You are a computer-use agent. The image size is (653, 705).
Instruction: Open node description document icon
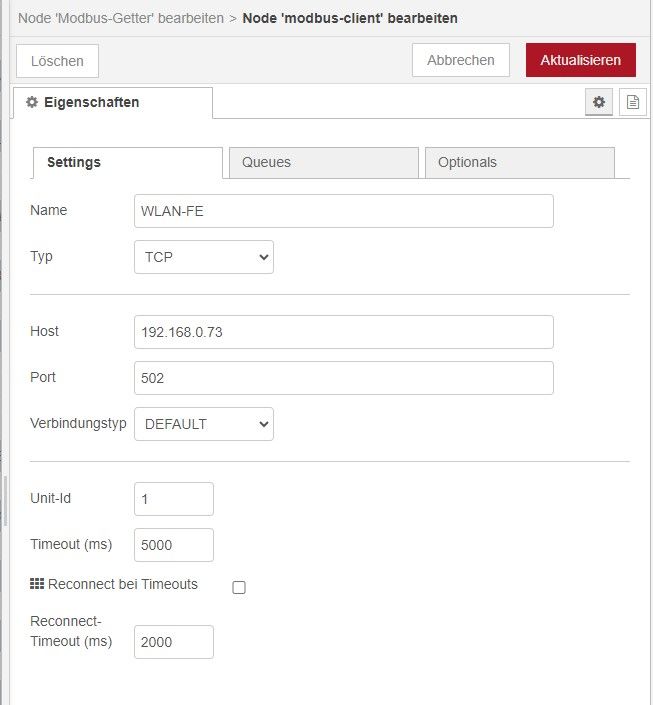(x=632, y=102)
